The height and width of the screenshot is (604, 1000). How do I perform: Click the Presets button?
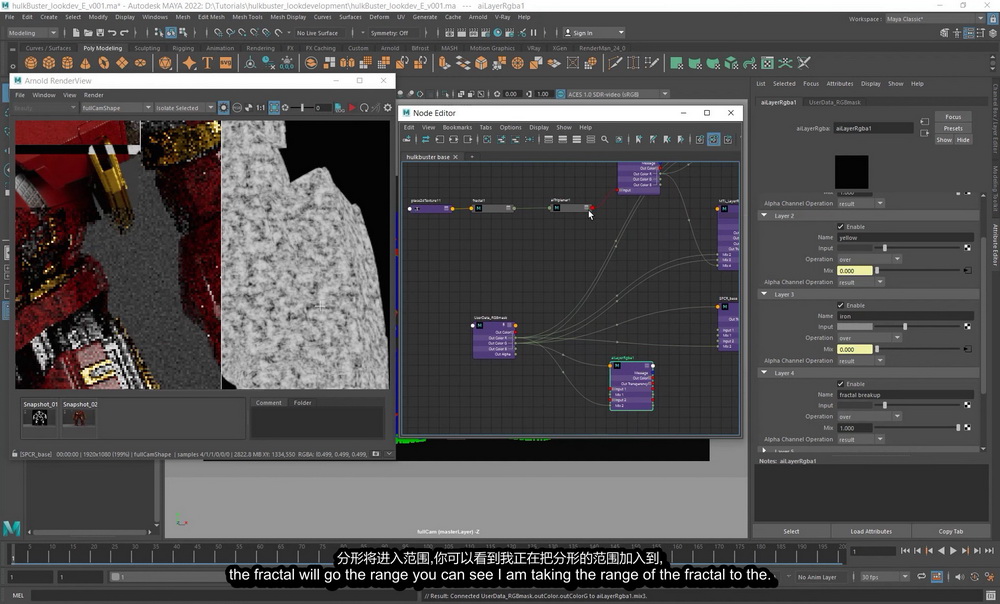[953, 128]
